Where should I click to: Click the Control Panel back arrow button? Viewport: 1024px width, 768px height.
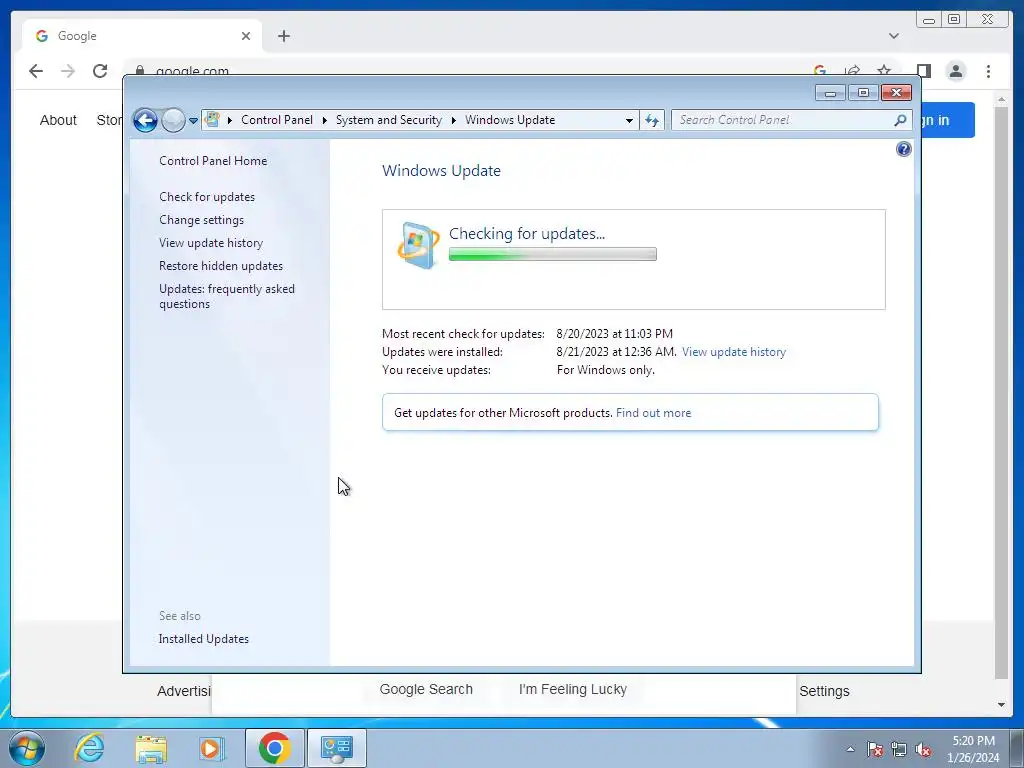[145, 120]
